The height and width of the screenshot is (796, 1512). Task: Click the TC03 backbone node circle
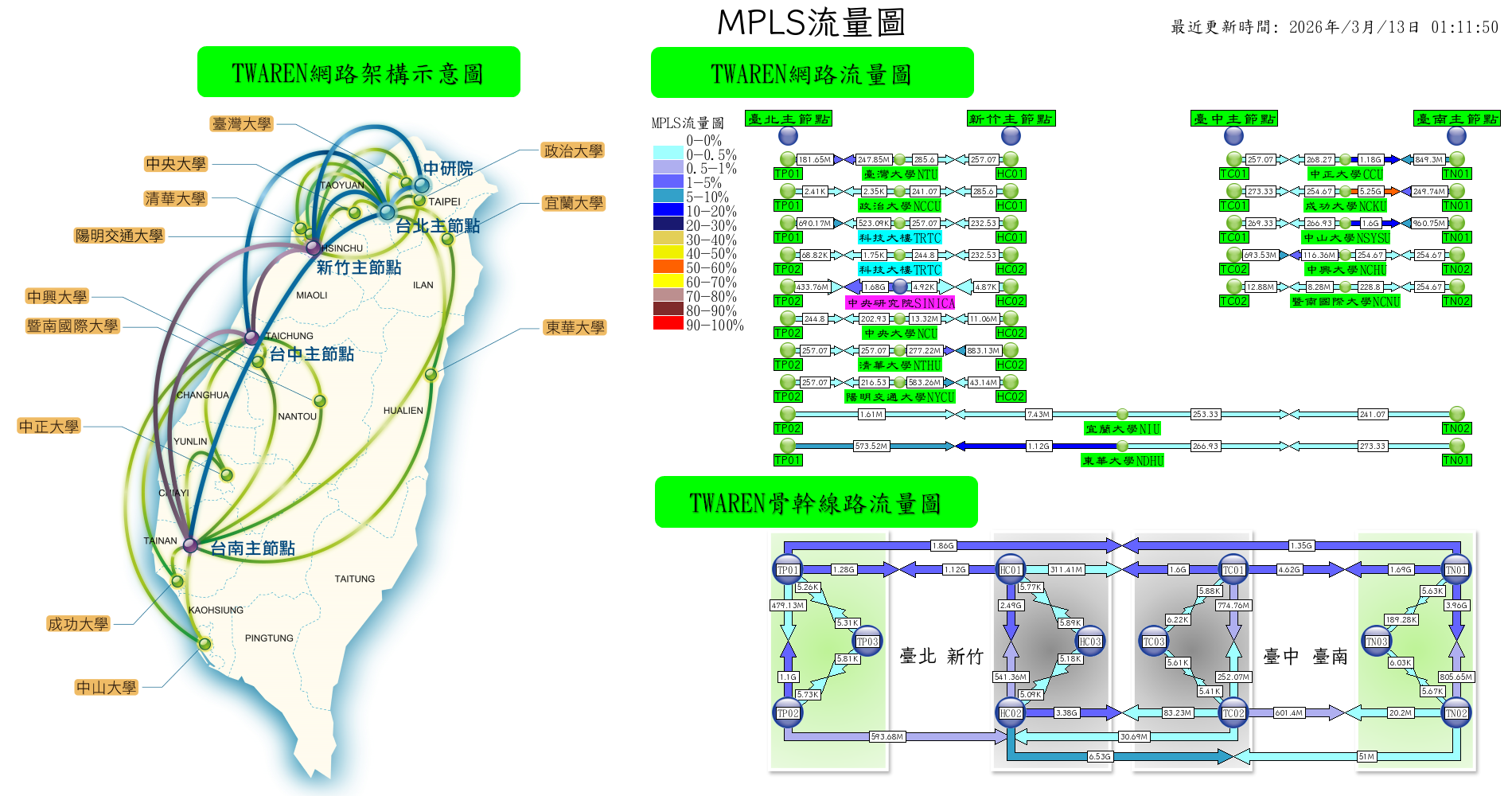point(1154,641)
